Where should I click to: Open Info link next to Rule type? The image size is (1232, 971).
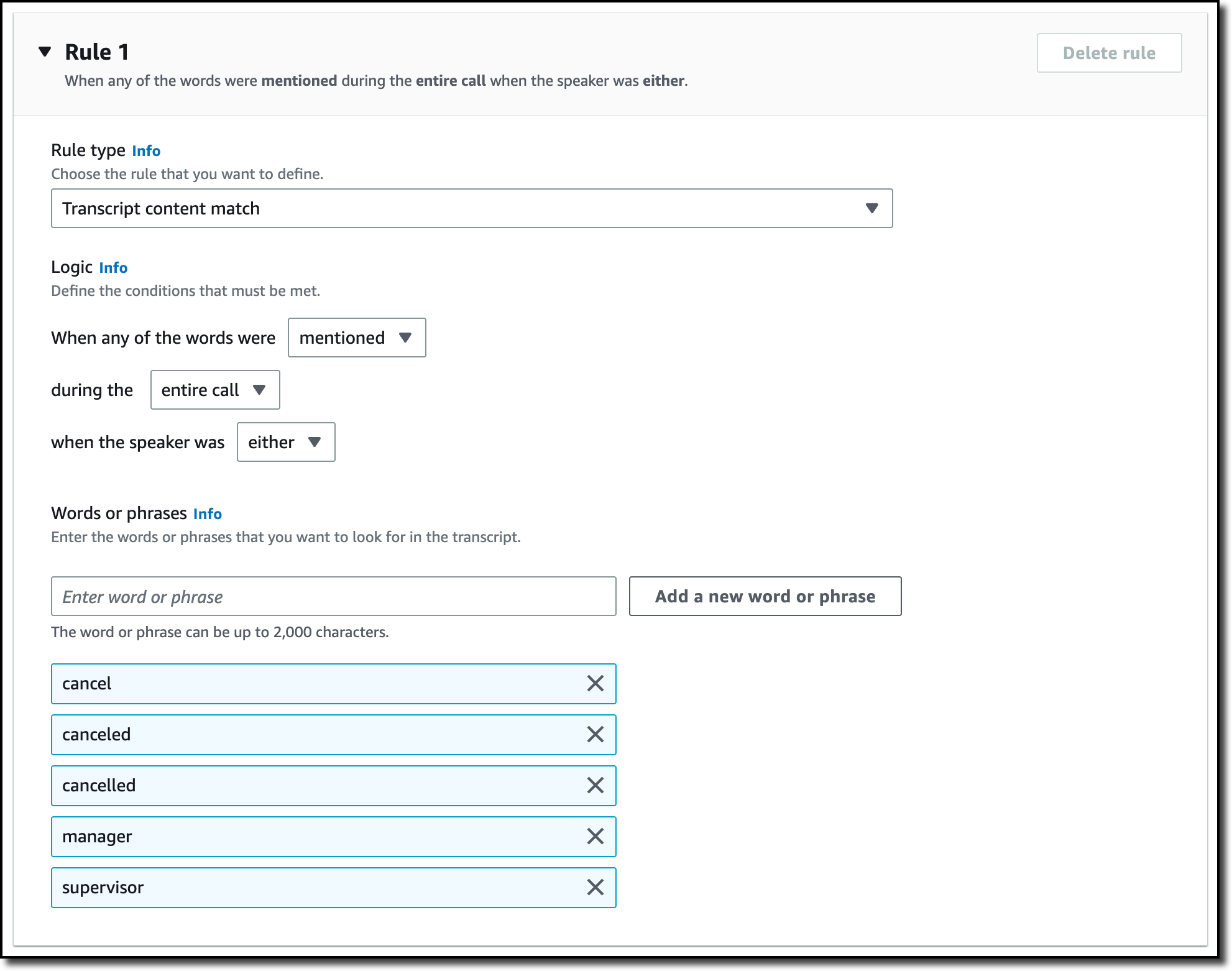click(146, 151)
